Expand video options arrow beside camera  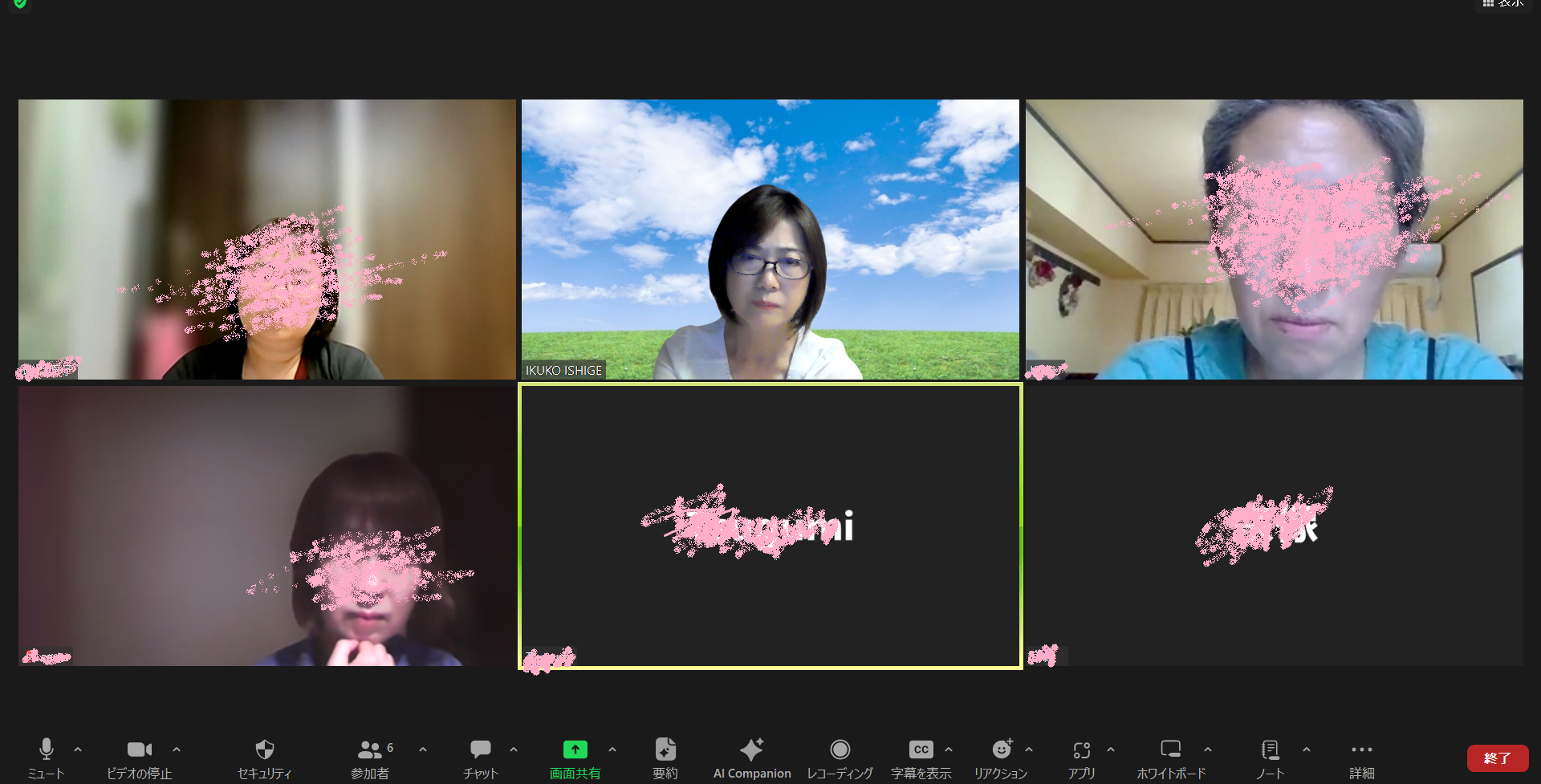177,749
